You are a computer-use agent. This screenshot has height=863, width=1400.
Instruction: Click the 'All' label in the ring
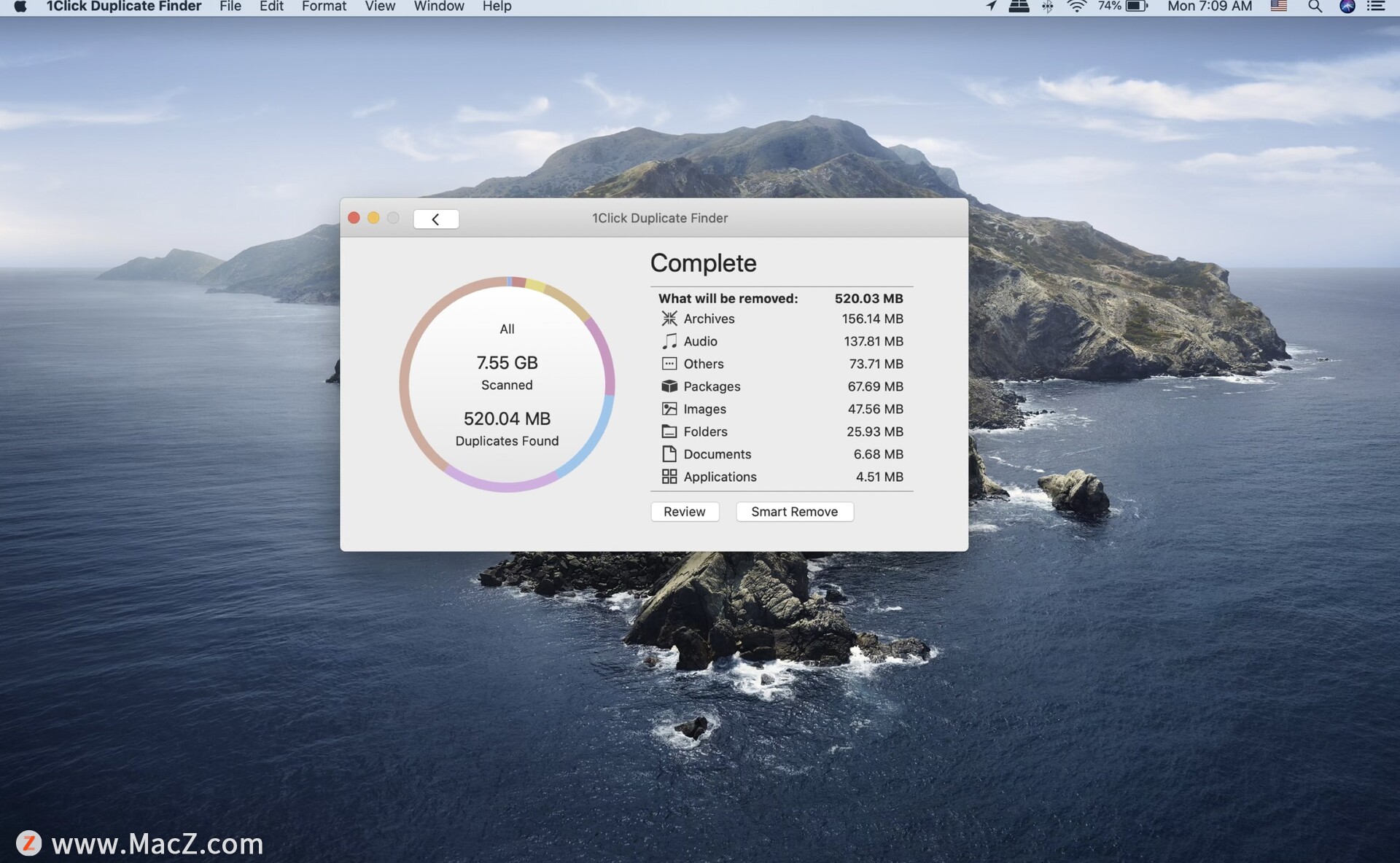[507, 329]
